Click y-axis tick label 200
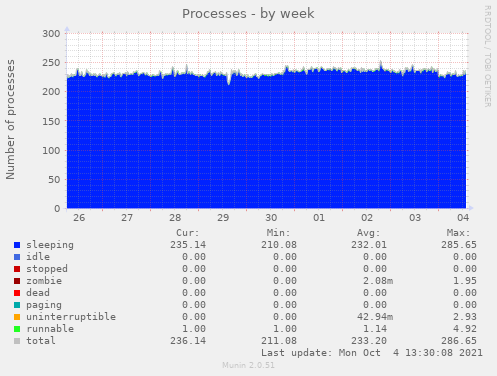497x376 pixels. 51,92
